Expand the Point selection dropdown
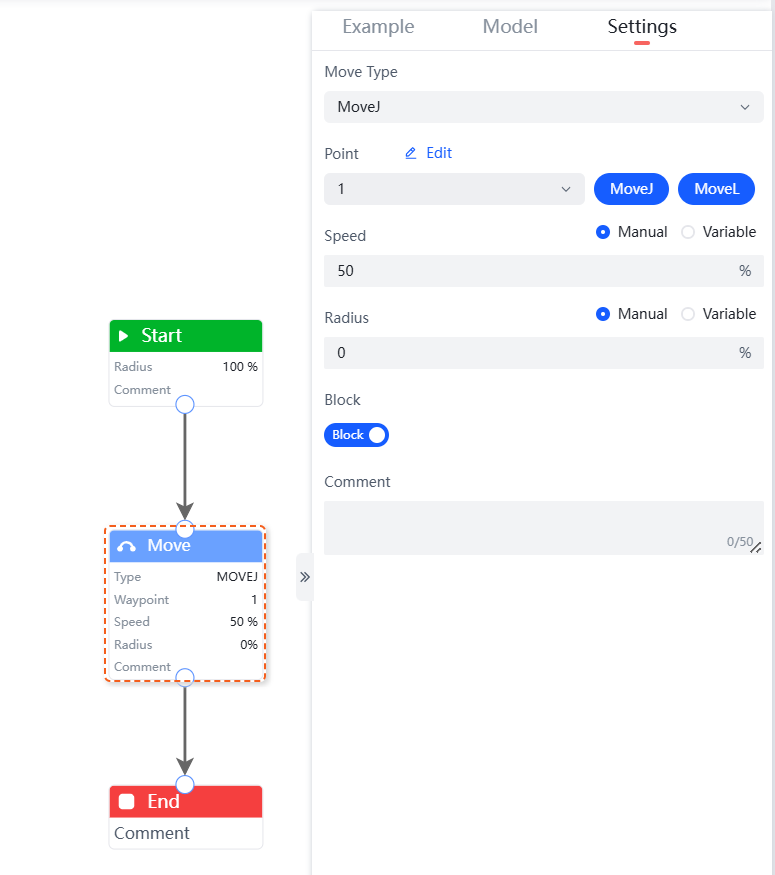775x875 pixels. (454, 189)
